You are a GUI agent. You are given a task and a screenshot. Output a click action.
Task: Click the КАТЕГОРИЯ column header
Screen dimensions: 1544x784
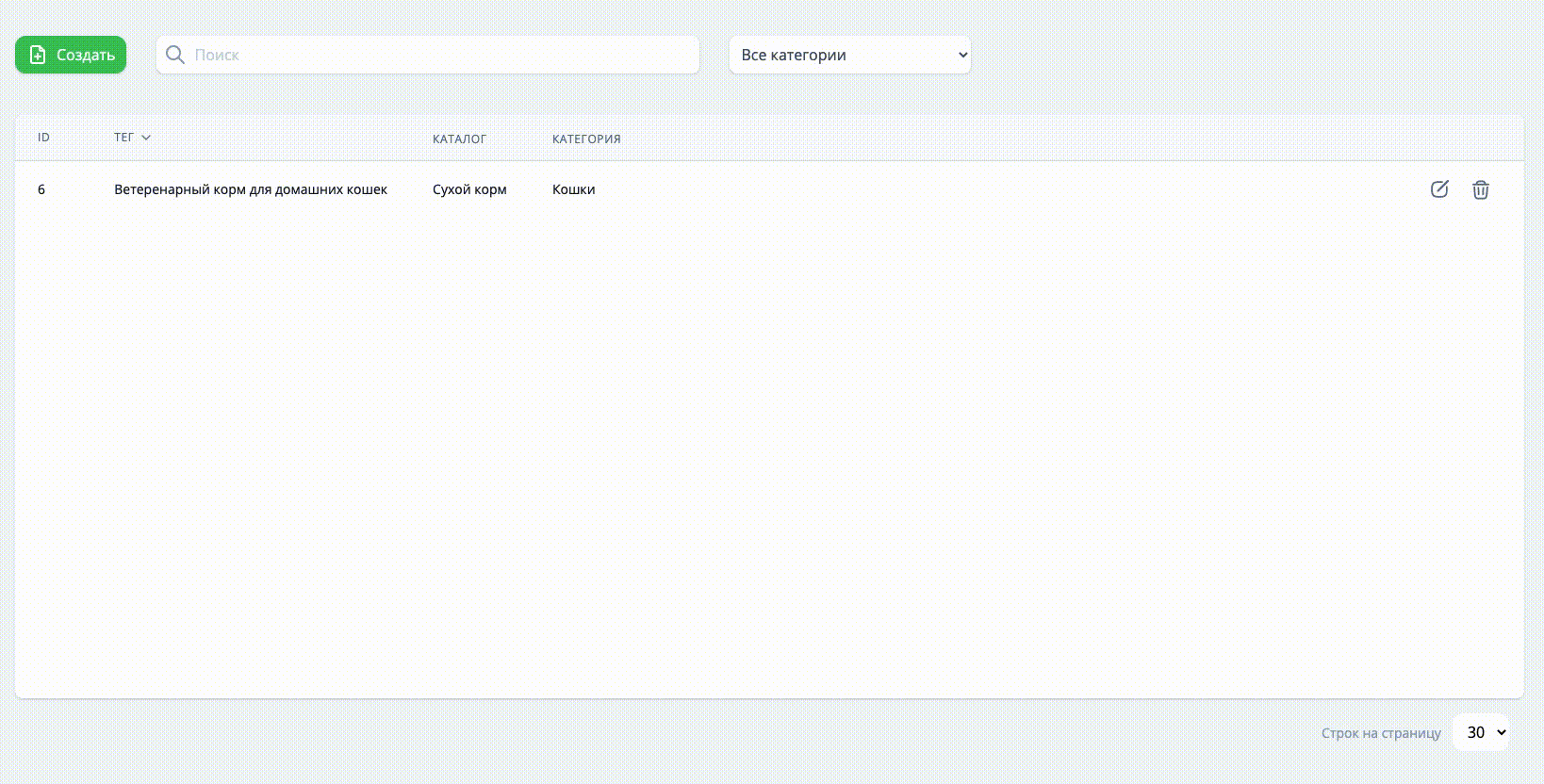click(586, 139)
